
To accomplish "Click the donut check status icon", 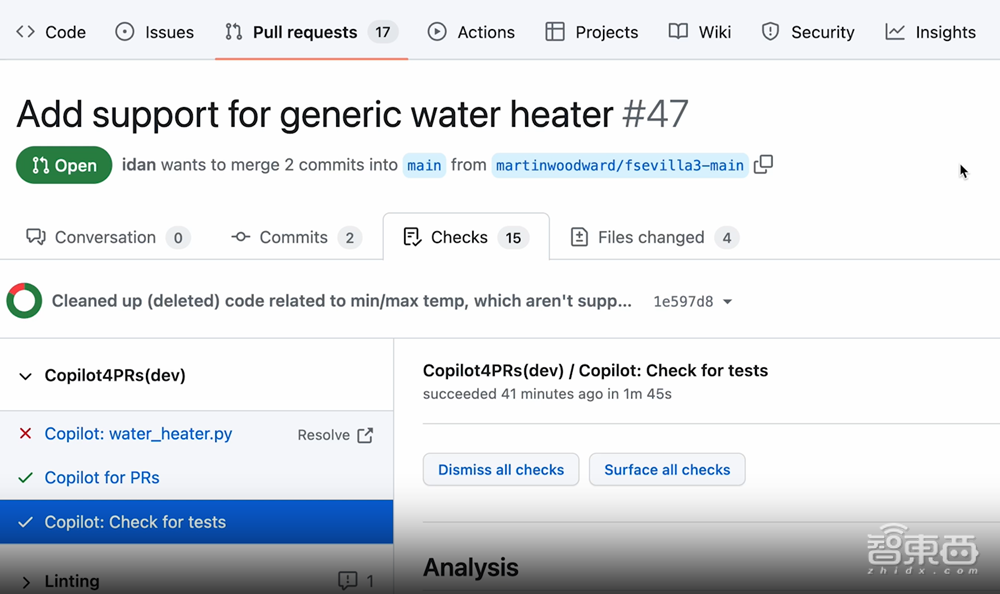I will click(x=24, y=301).
